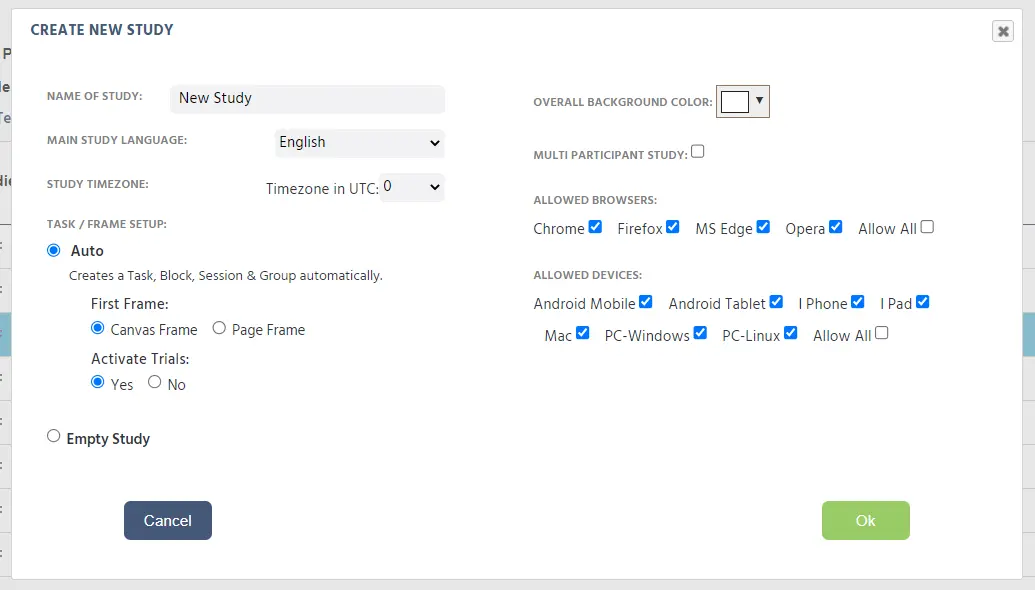Uncheck the Firefox browser checkbox
Screen dimensions: 1035x590
(x=673, y=227)
